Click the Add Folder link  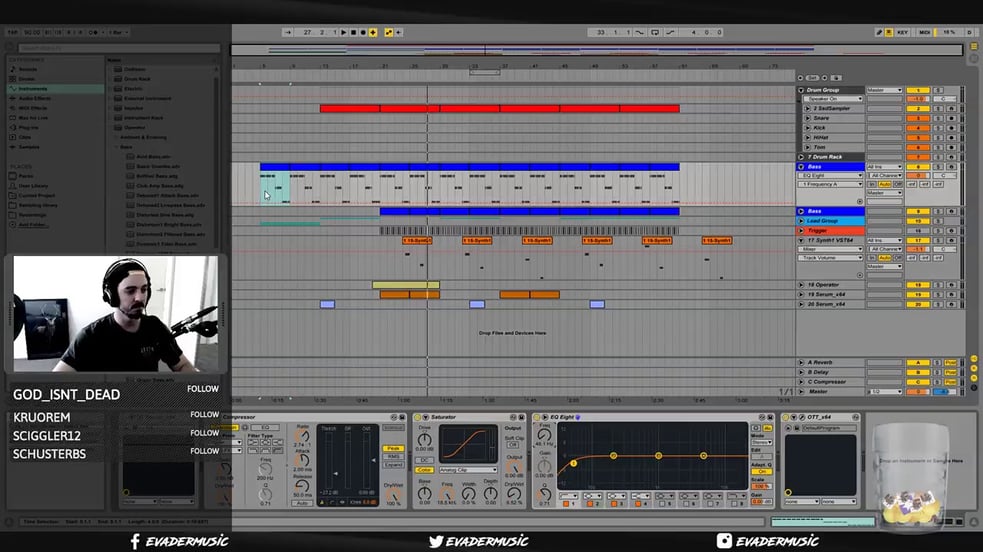32,224
